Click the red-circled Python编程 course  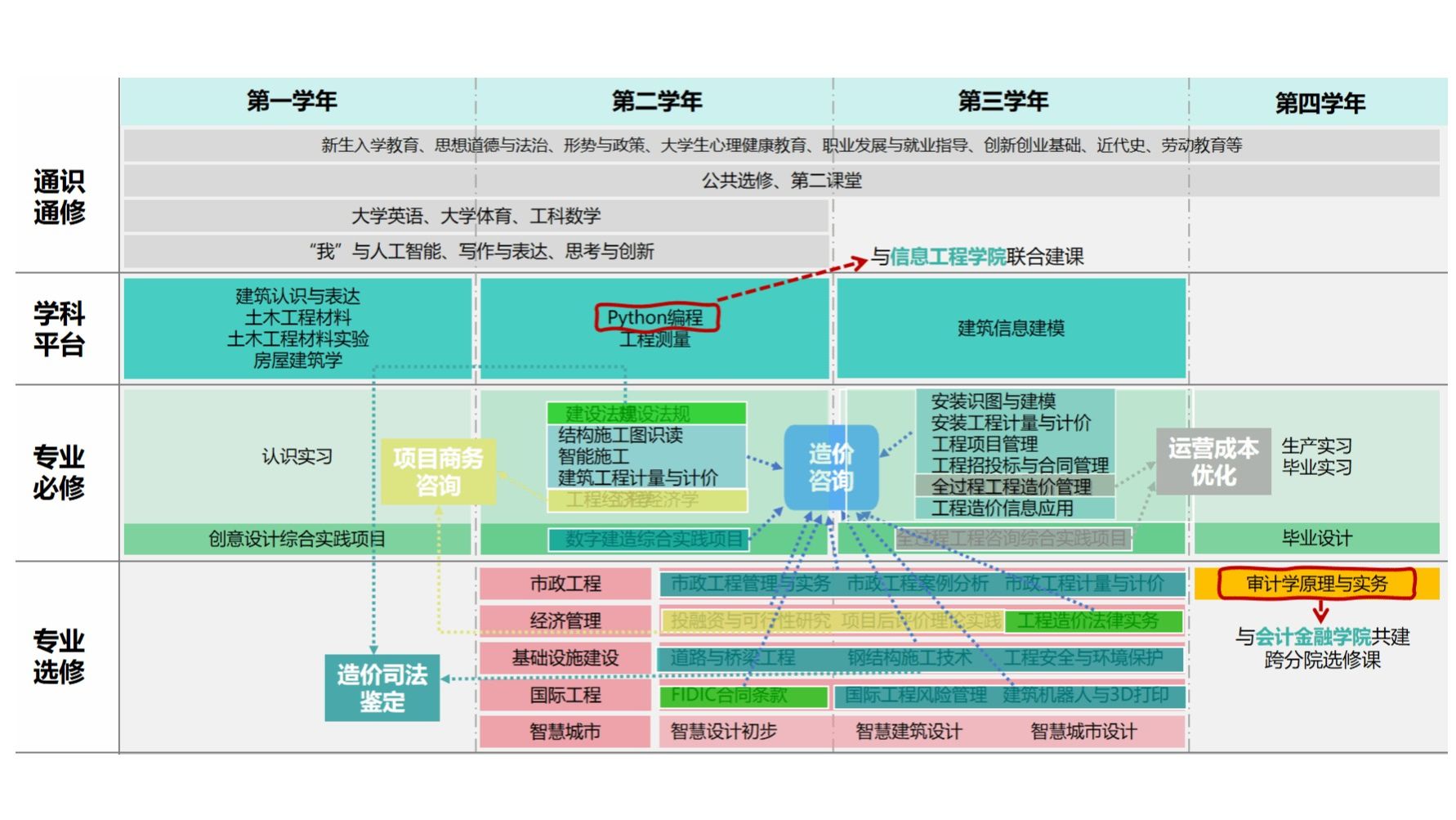(x=655, y=317)
